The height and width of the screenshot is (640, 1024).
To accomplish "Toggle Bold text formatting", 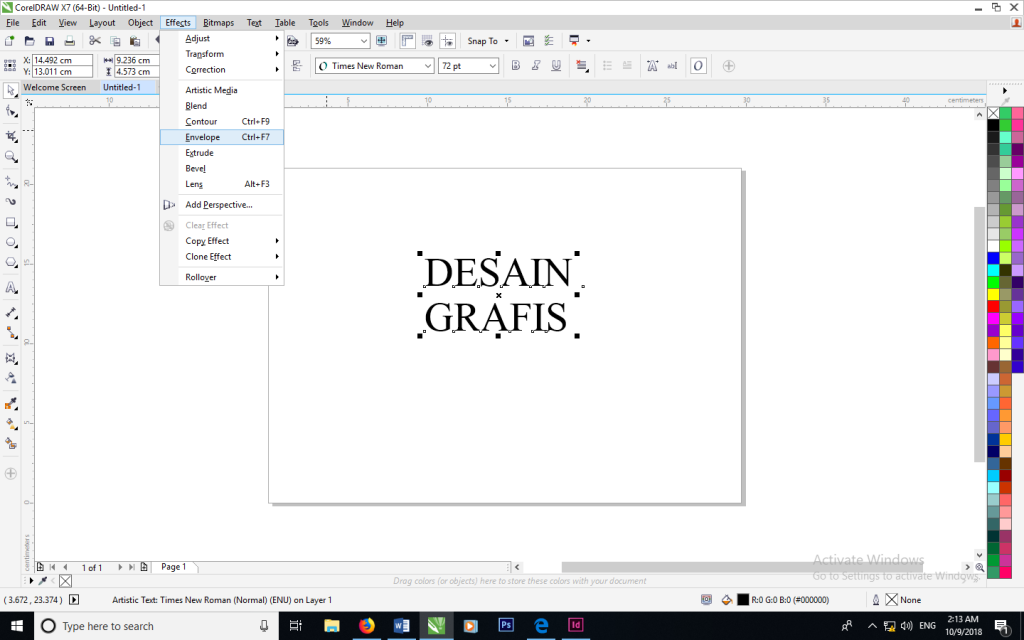I will pyautogui.click(x=516, y=66).
